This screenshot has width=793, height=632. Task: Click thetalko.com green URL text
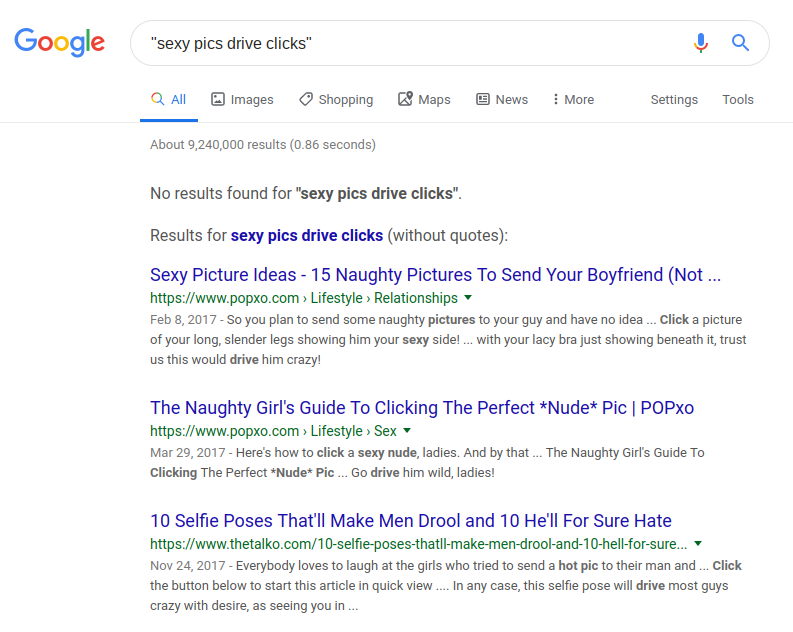tap(418, 544)
